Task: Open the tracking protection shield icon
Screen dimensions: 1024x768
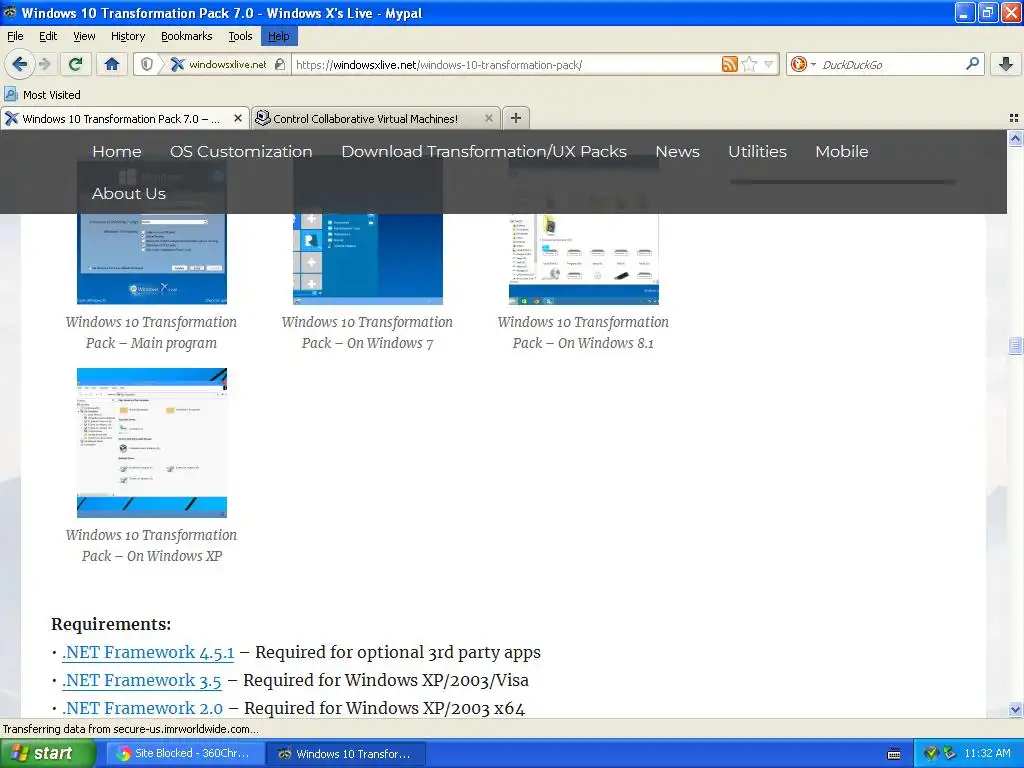Action: click(147, 64)
